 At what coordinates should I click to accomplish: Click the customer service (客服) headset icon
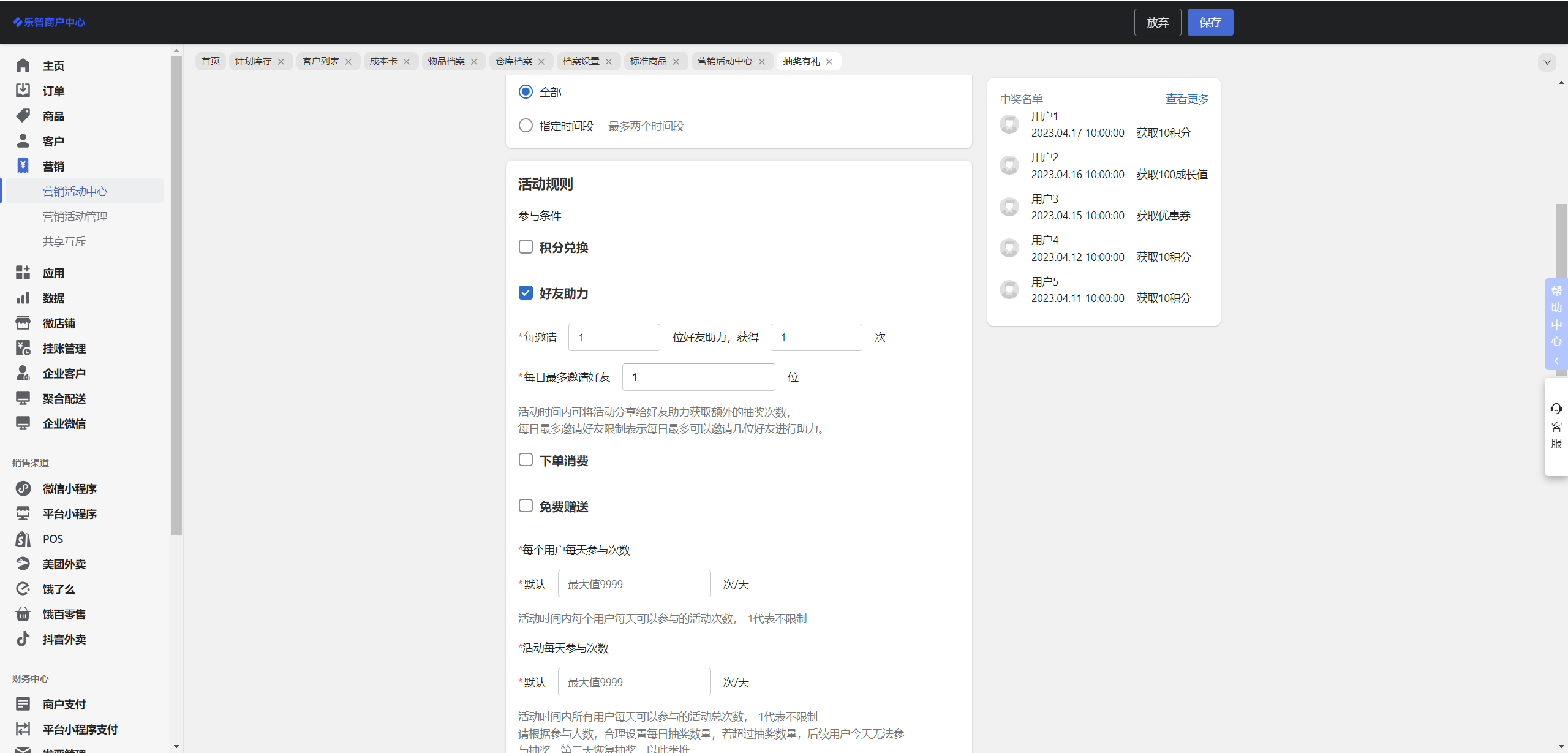coord(1556,409)
